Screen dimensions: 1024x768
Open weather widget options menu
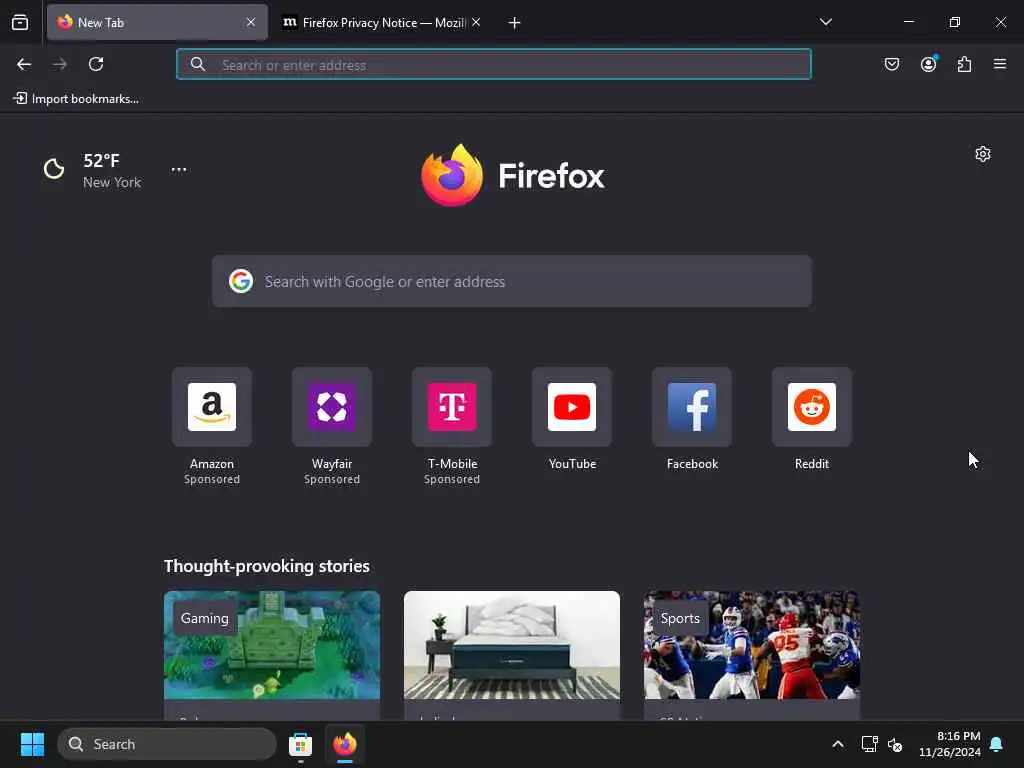click(179, 169)
